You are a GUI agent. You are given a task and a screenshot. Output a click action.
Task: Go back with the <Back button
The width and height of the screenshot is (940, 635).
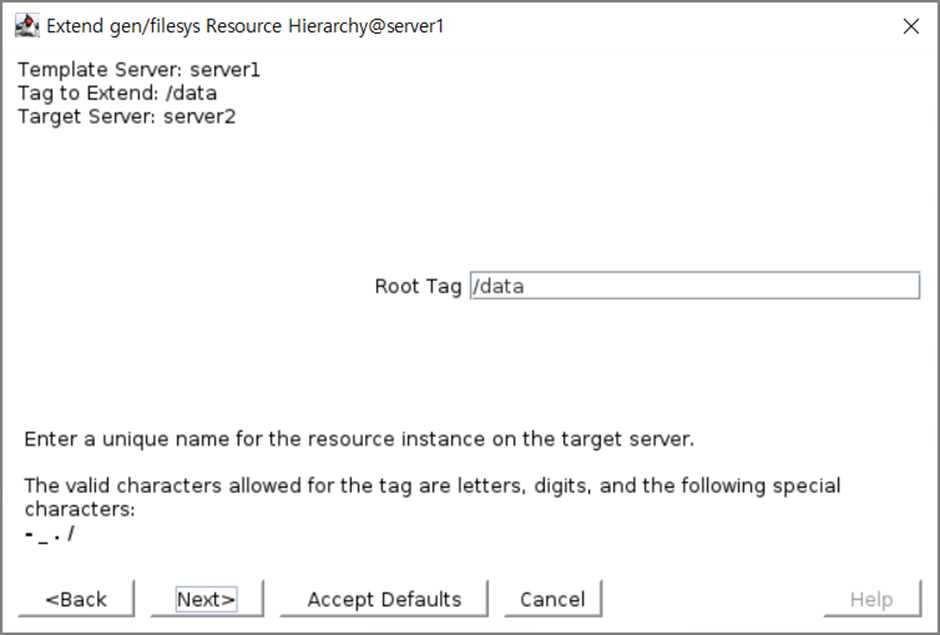point(76,598)
